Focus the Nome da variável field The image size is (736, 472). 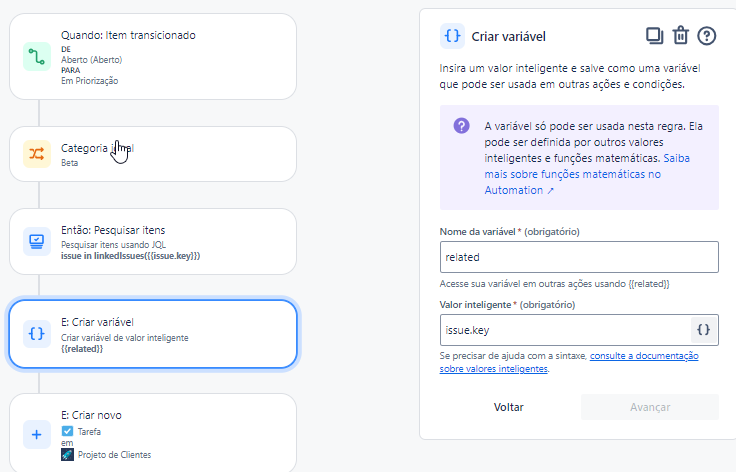click(x=579, y=257)
